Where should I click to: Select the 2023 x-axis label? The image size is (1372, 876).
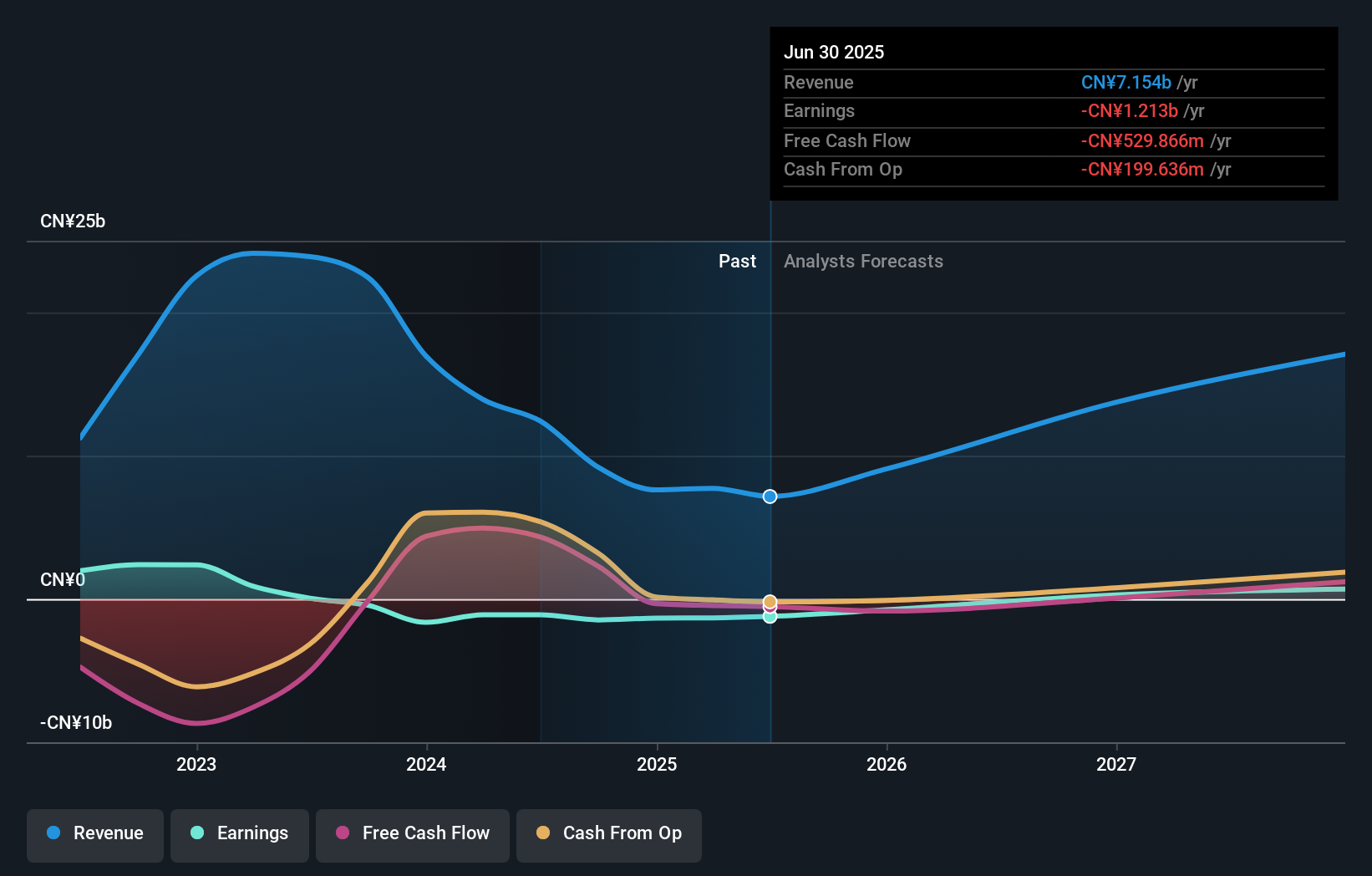pyautogui.click(x=196, y=765)
